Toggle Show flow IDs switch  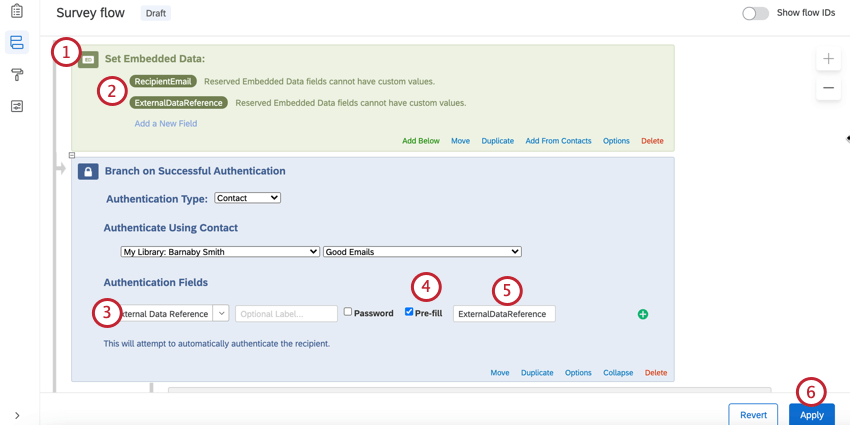coord(755,13)
